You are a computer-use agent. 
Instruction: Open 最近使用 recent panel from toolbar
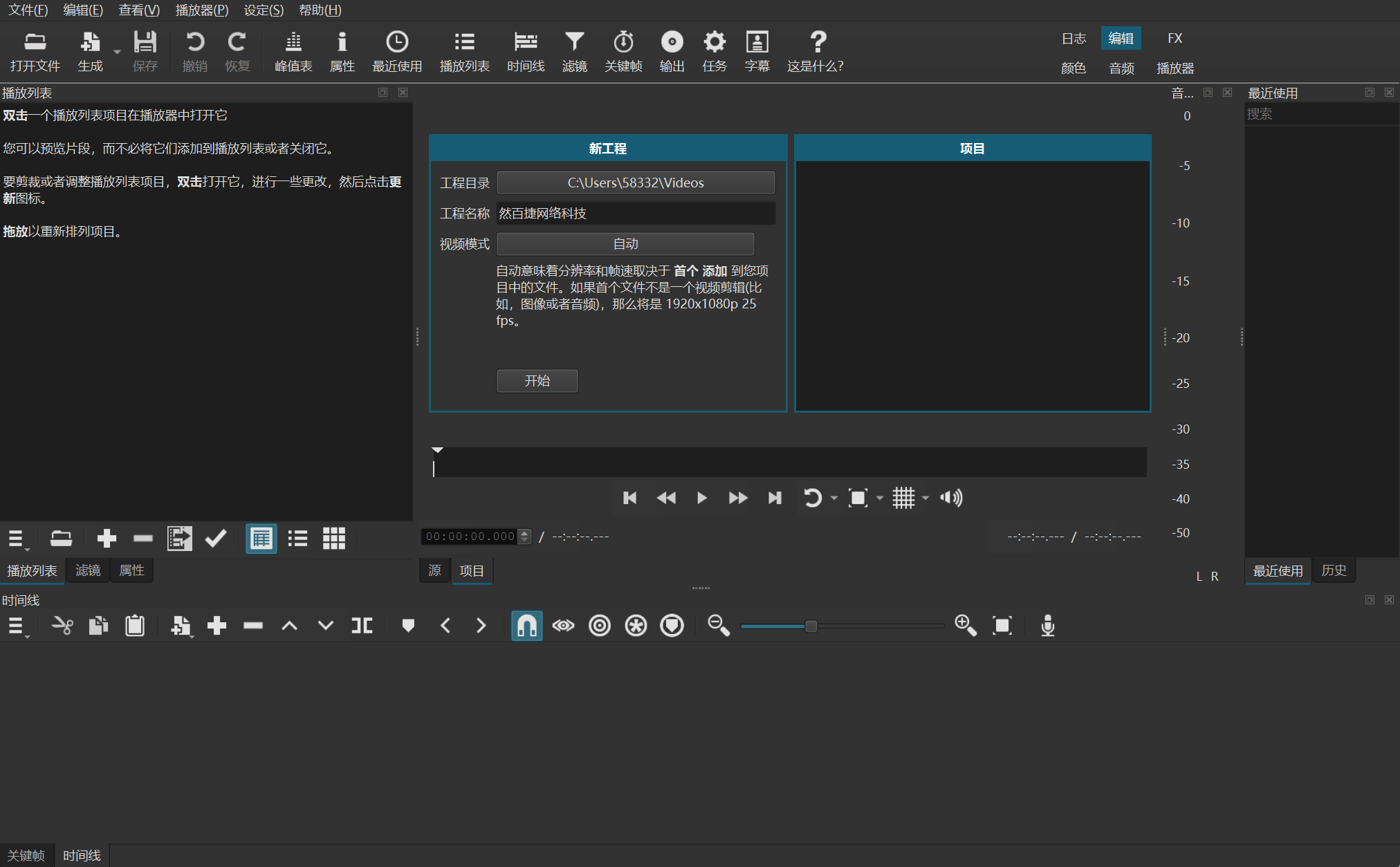coord(397,52)
